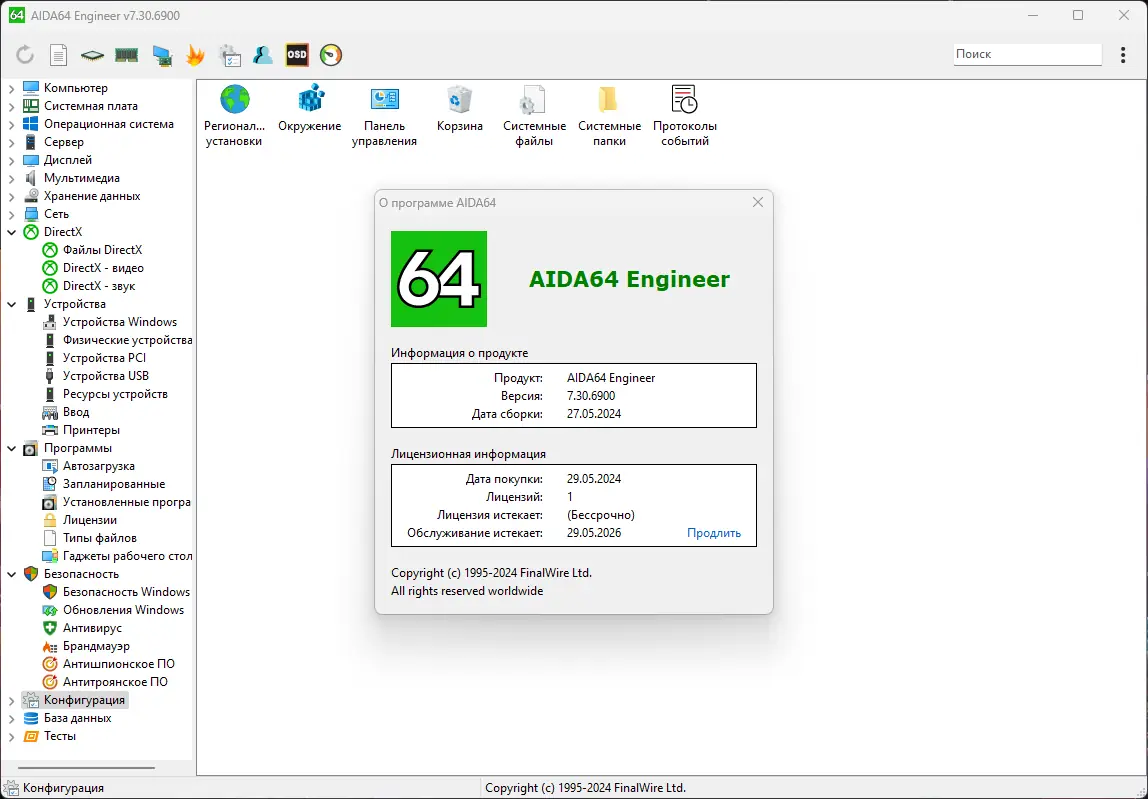Click the horizontal scrollbar under the tree
This screenshot has width=1148, height=799.
coord(86,768)
